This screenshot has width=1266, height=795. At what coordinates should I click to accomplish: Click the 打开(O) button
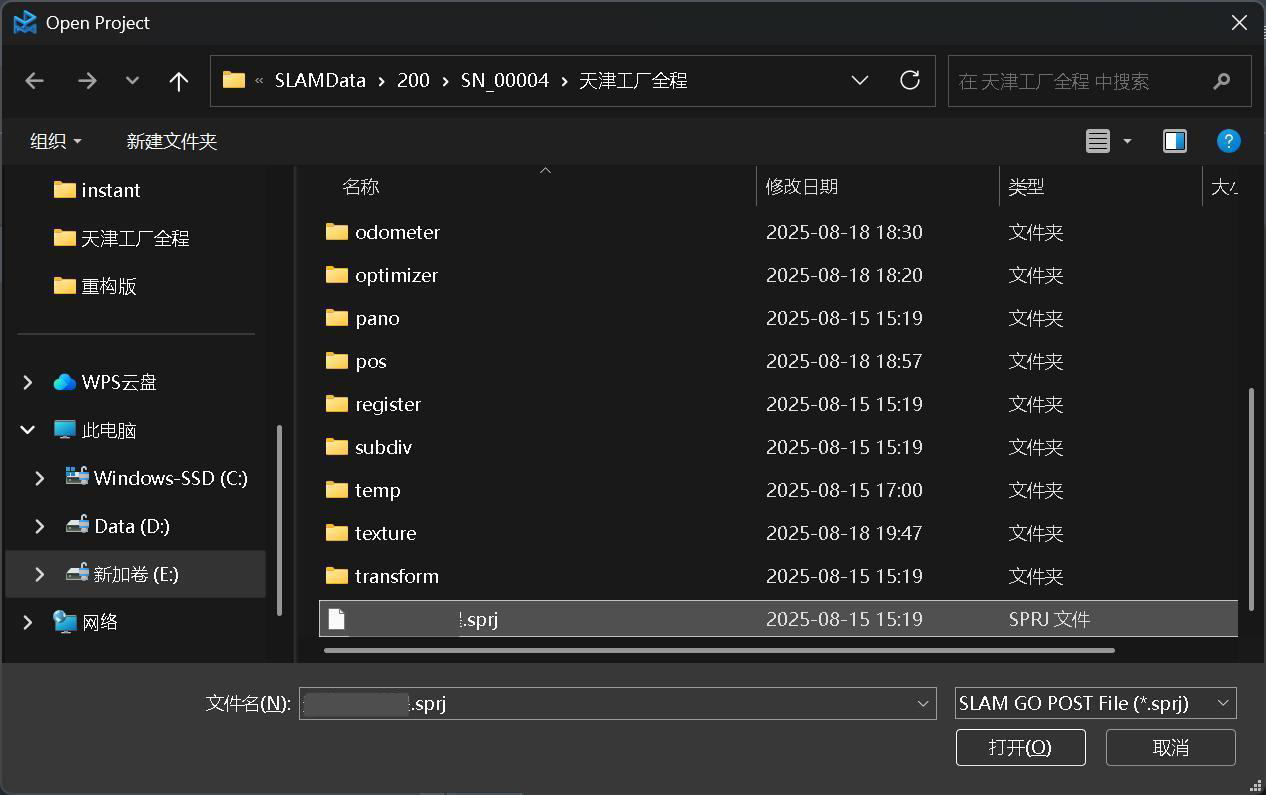point(1021,748)
